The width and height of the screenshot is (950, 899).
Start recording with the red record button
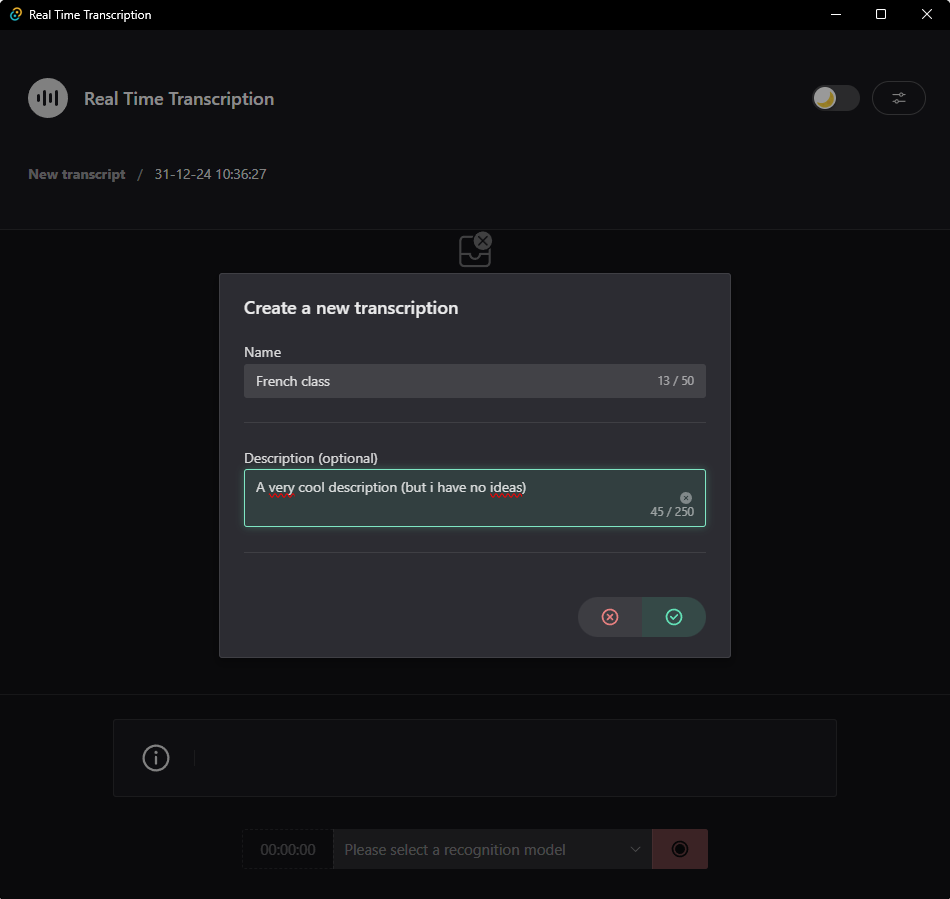pos(680,849)
